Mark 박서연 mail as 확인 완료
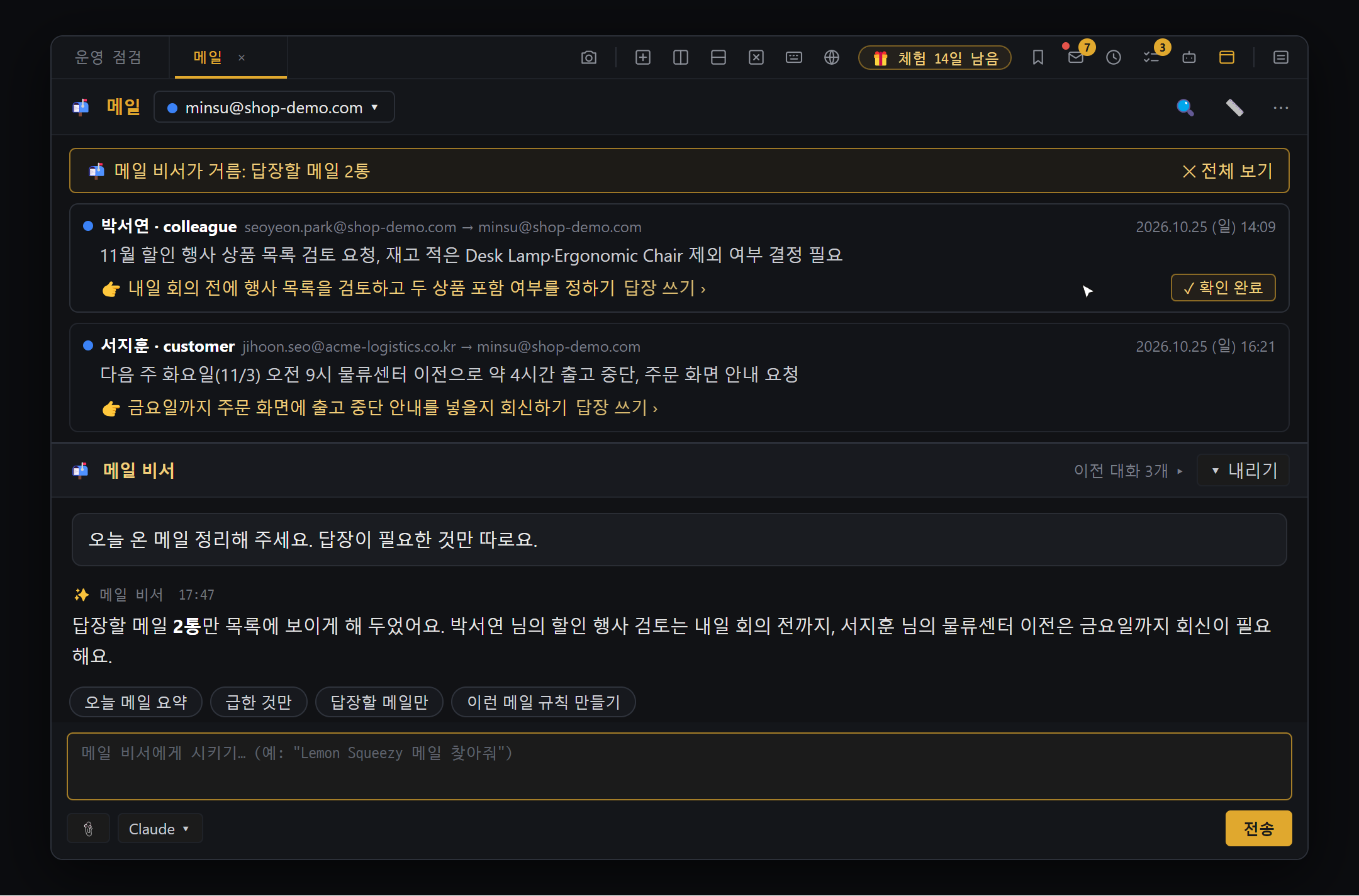Image resolution: width=1359 pixels, height=896 pixels. coord(1223,288)
